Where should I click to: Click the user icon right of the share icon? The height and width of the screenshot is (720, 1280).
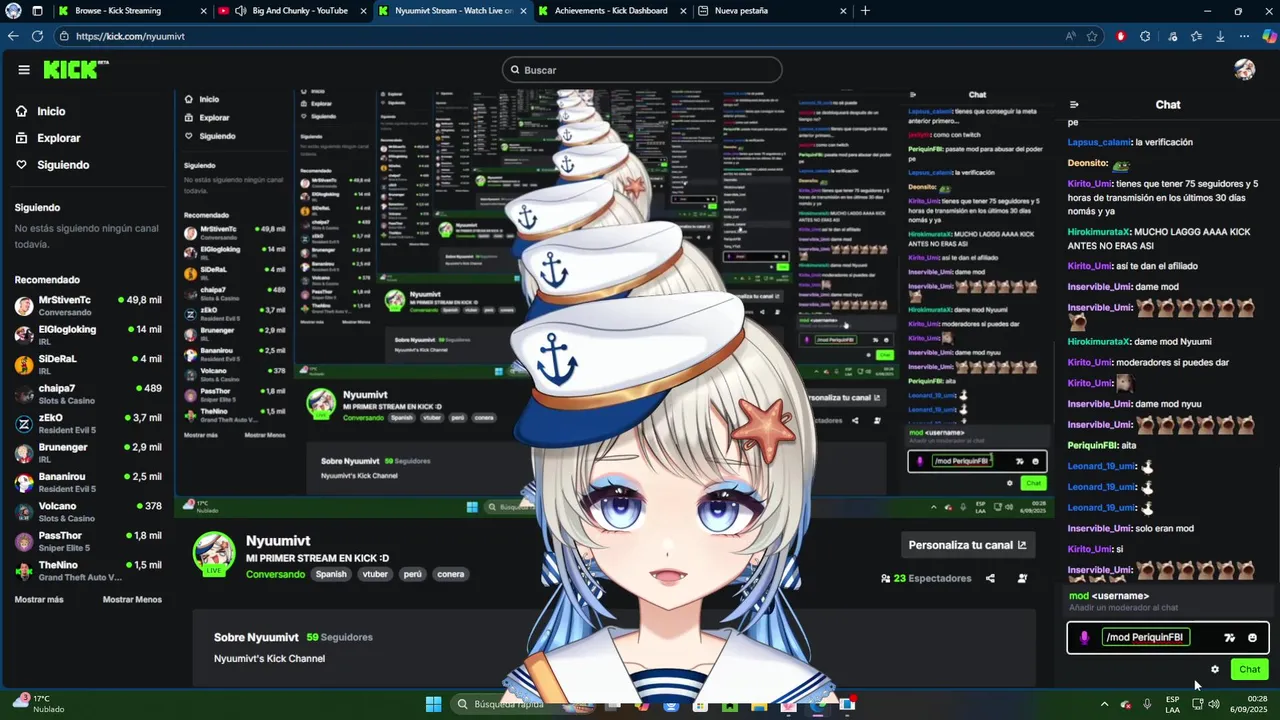tap(1022, 578)
